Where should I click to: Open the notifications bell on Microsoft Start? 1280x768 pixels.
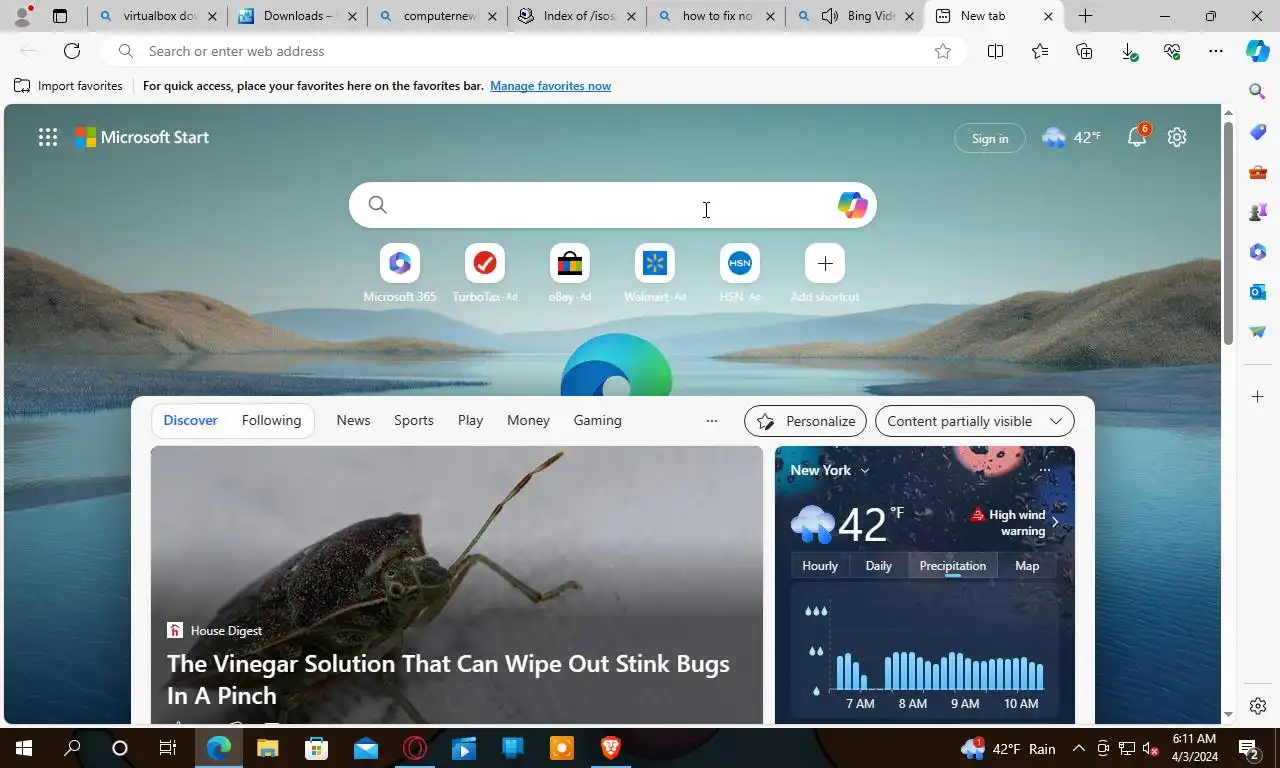[x=1137, y=138]
